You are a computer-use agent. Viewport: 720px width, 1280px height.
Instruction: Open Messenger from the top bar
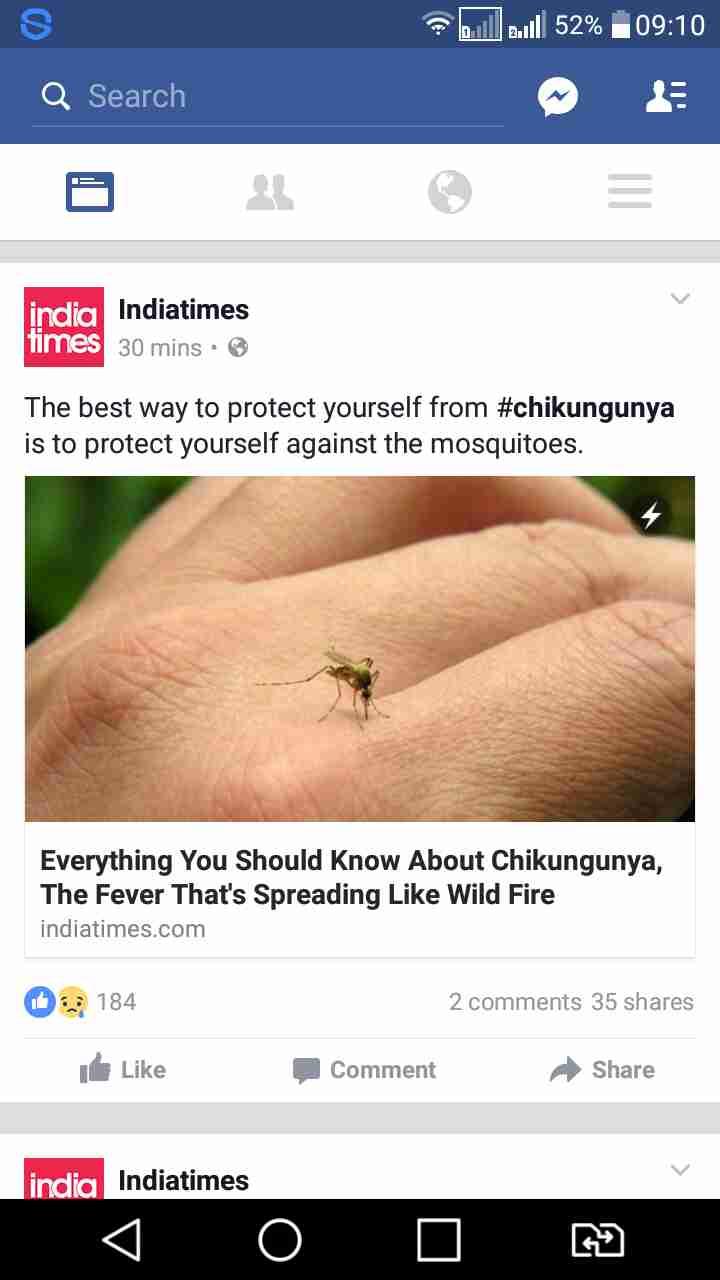click(x=558, y=96)
